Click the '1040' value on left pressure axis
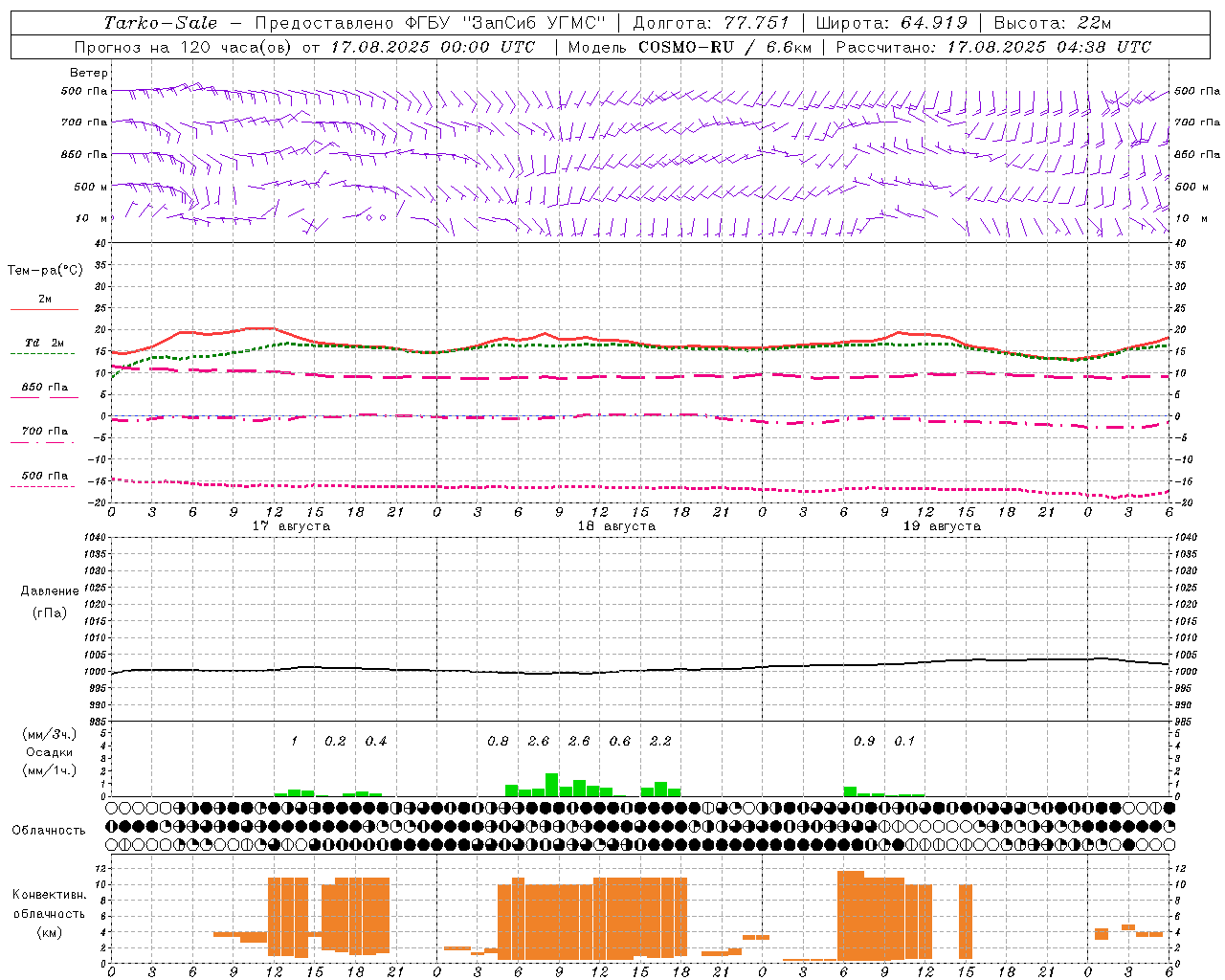The height and width of the screenshot is (980, 1225). click(x=95, y=538)
